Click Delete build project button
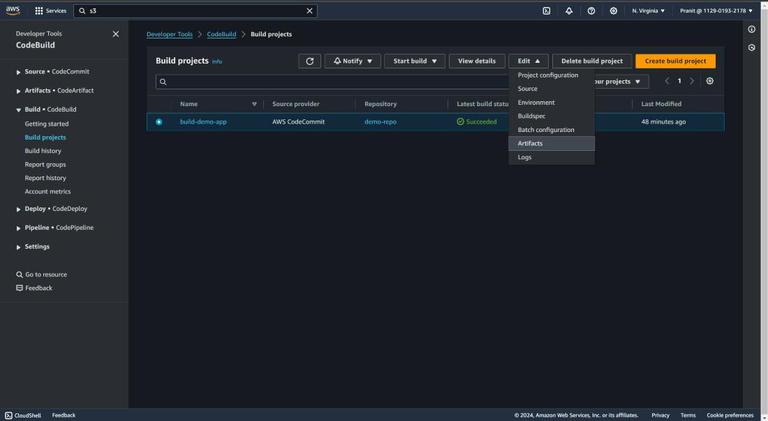This screenshot has width=768, height=421. (x=592, y=61)
